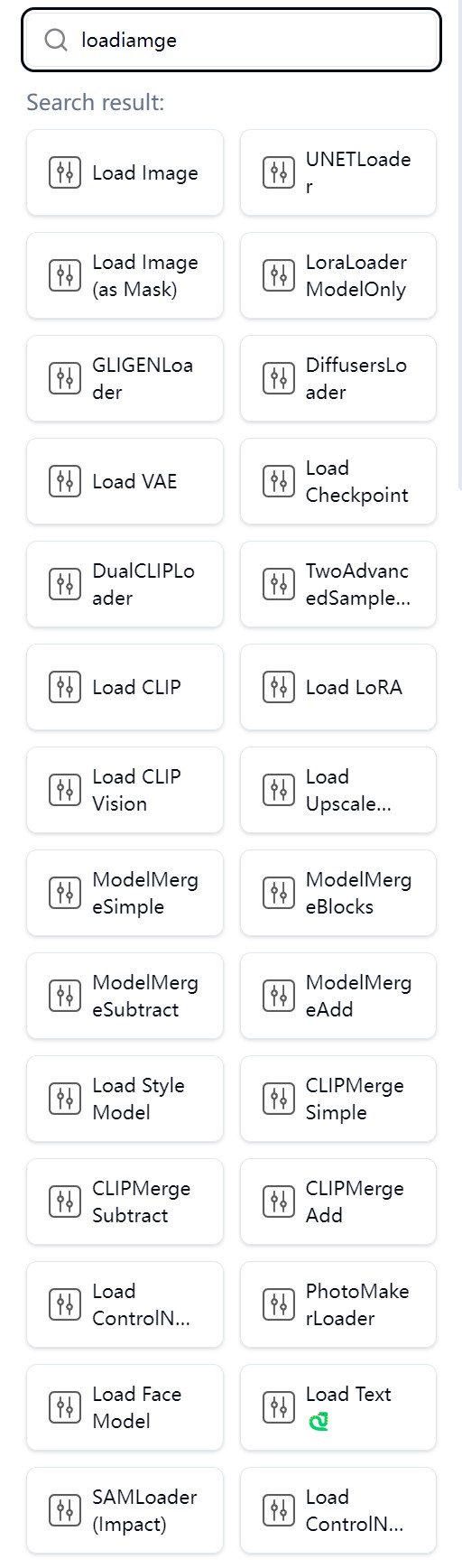Pick the Load Face Model result

click(x=125, y=1407)
